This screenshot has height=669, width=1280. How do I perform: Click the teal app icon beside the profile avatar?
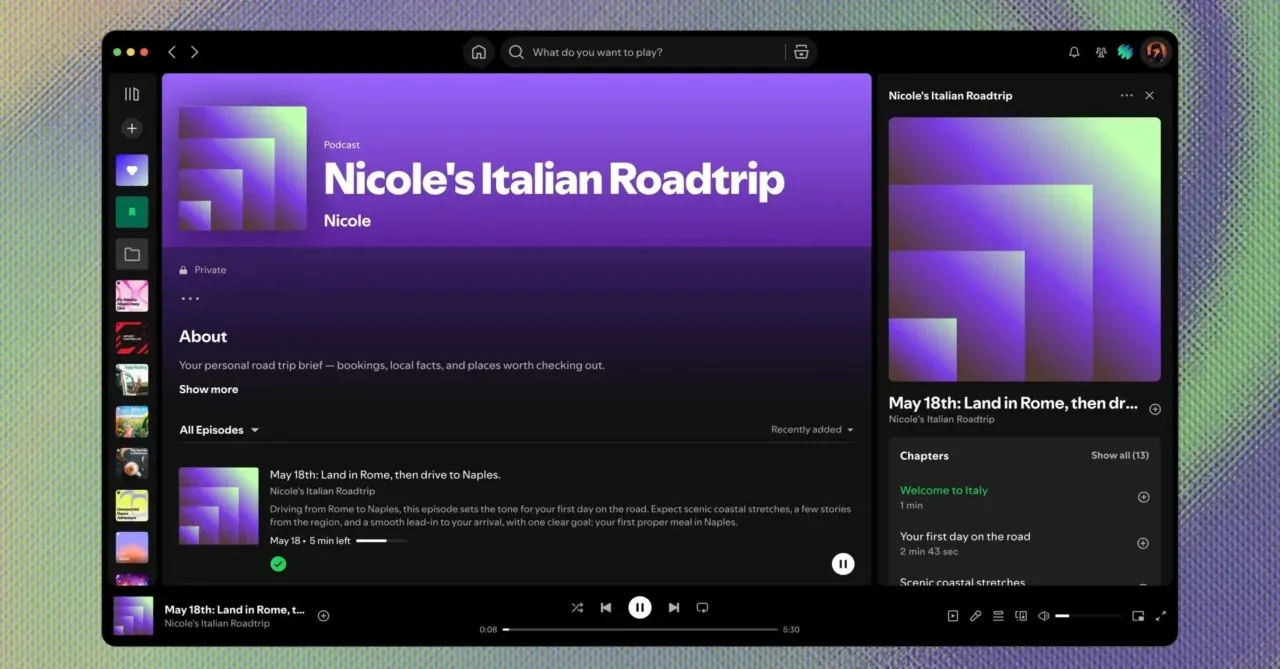[1125, 52]
